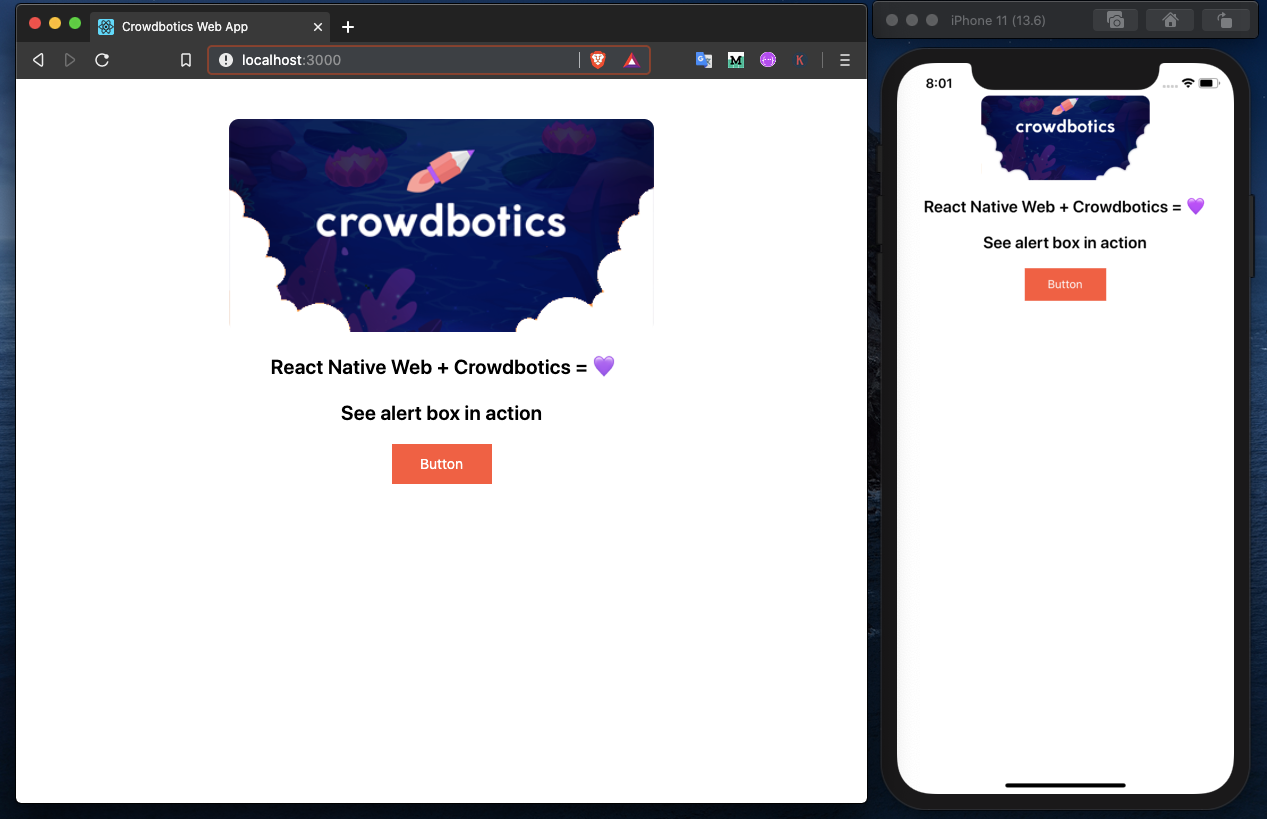This screenshot has height=819, width=1267.
Task: Open the K extension icon in toolbar
Action: 800,59
